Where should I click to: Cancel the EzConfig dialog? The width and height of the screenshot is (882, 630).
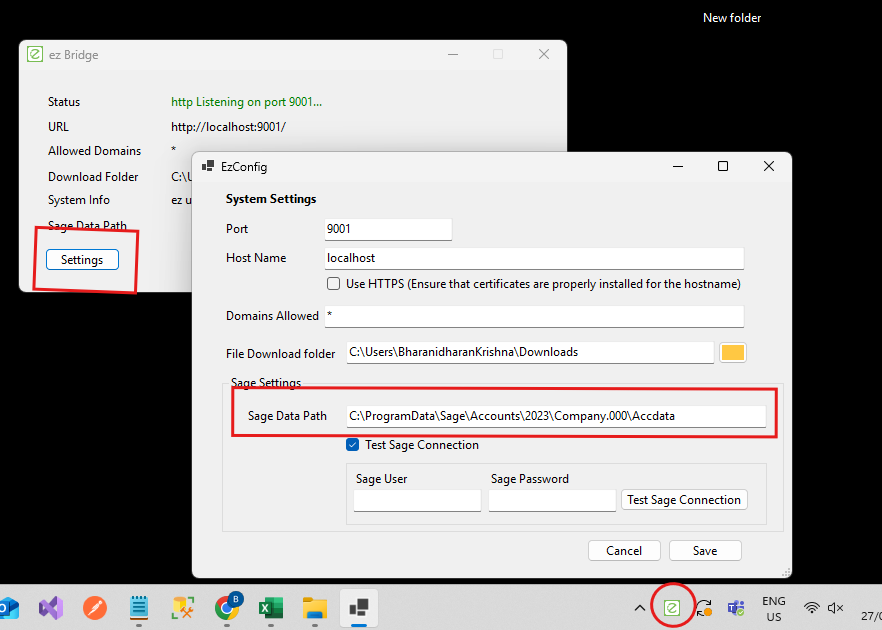(624, 551)
